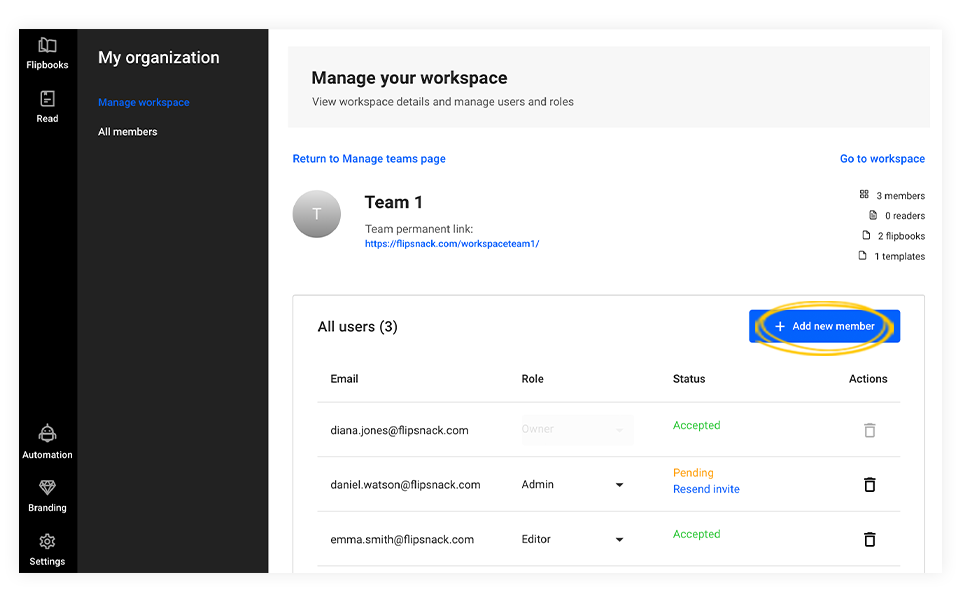
Task: Switch to All members section
Action: pos(127,131)
